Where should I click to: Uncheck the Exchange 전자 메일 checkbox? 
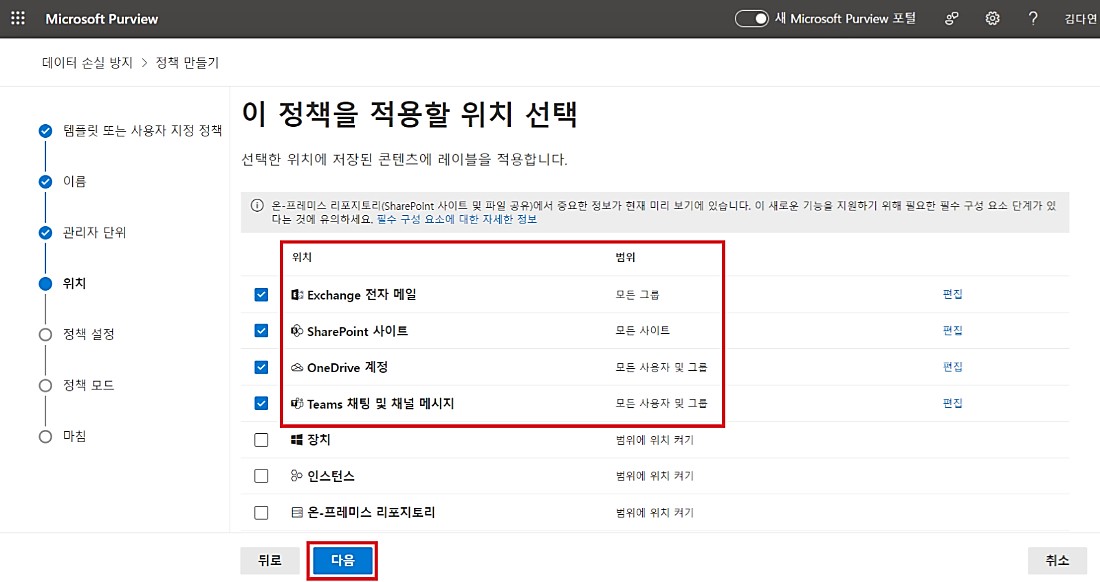coord(261,294)
